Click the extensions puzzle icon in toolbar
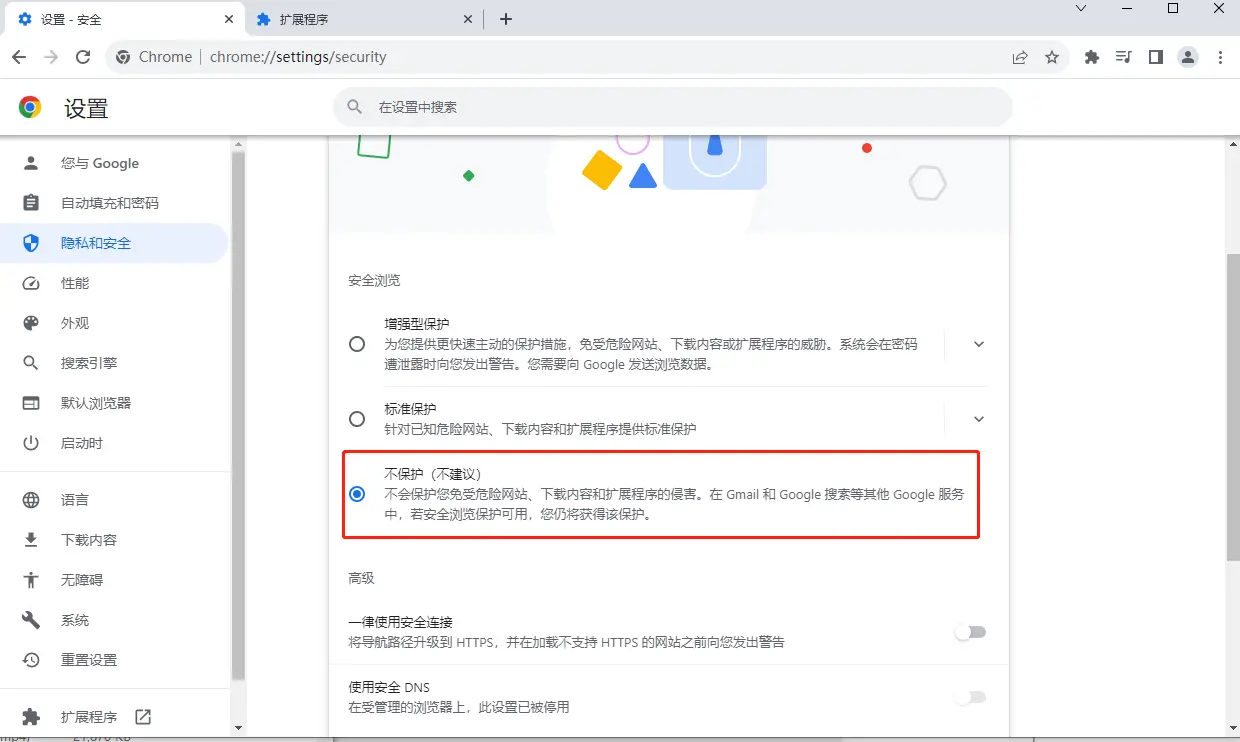This screenshot has height=742, width=1240. coord(1091,57)
